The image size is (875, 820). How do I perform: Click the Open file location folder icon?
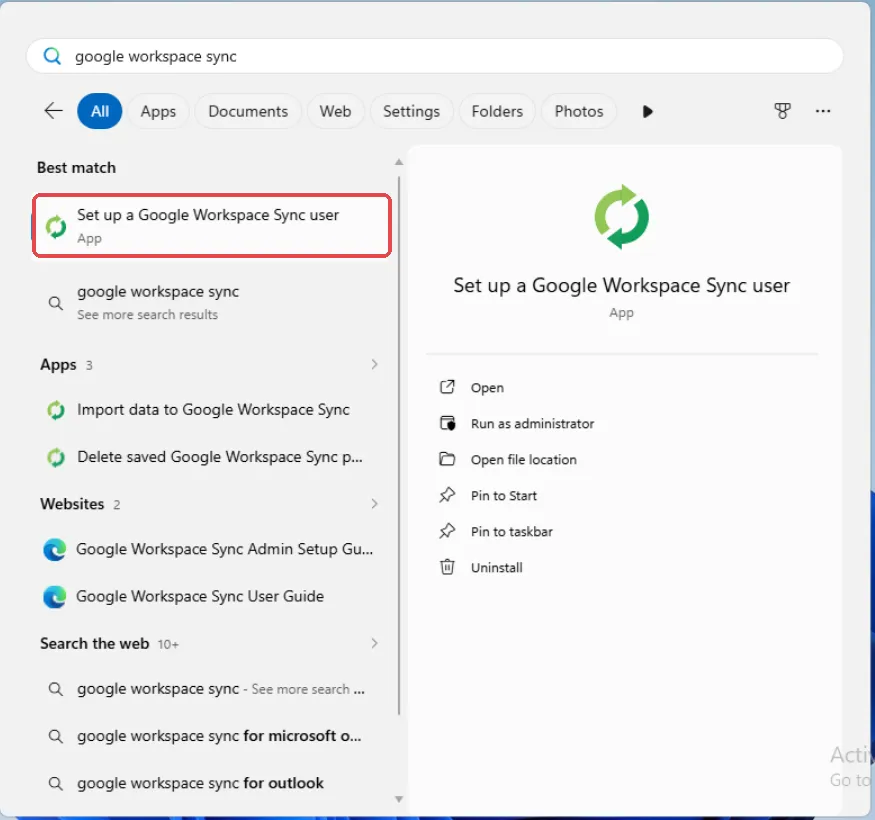[x=447, y=459]
